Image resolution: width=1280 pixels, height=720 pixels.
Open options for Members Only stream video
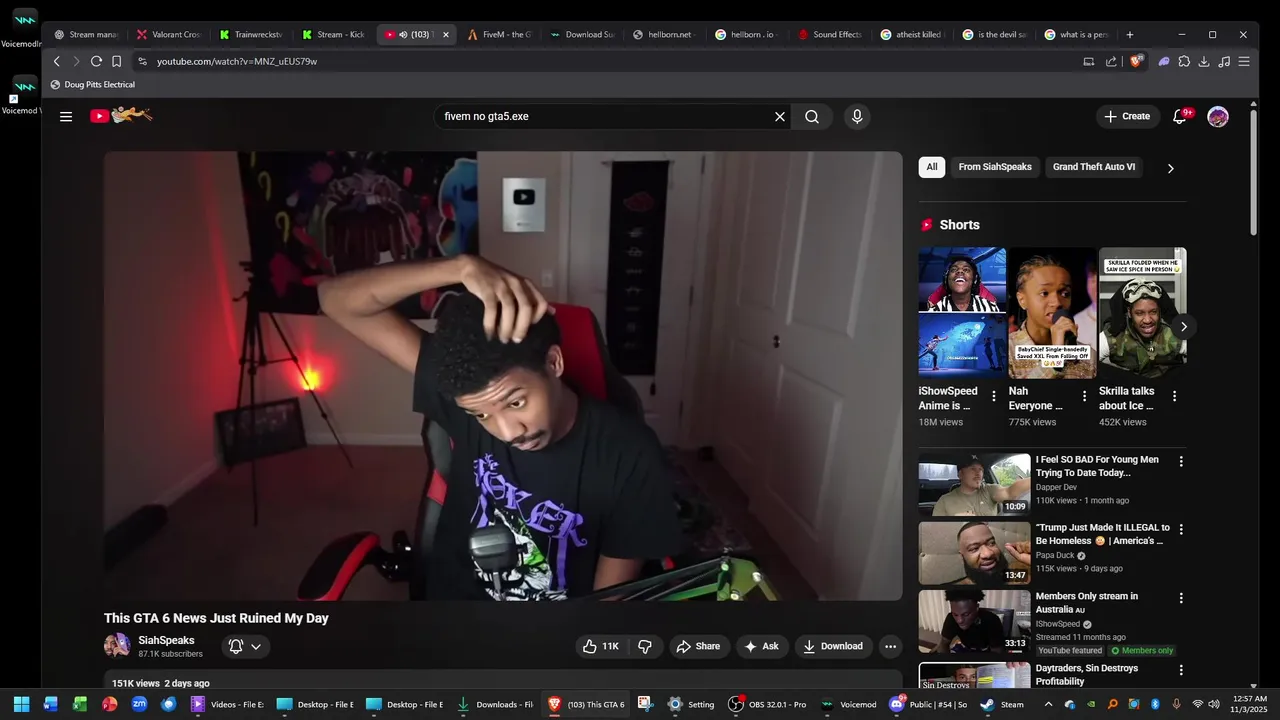pos(1181,598)
